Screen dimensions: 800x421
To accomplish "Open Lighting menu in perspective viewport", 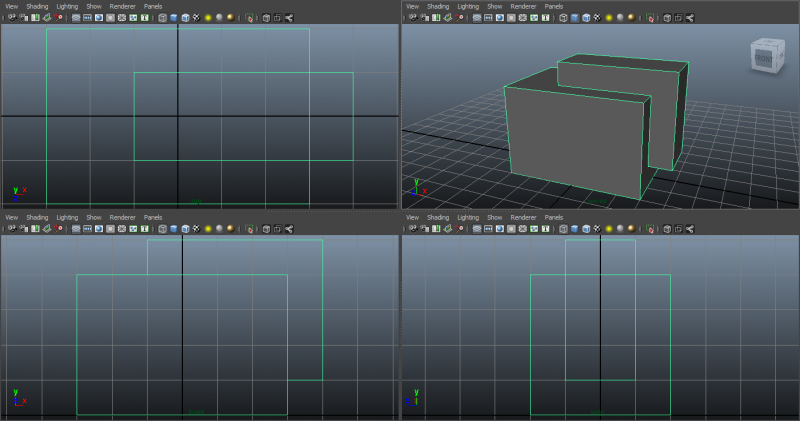I will pos(467,6).
